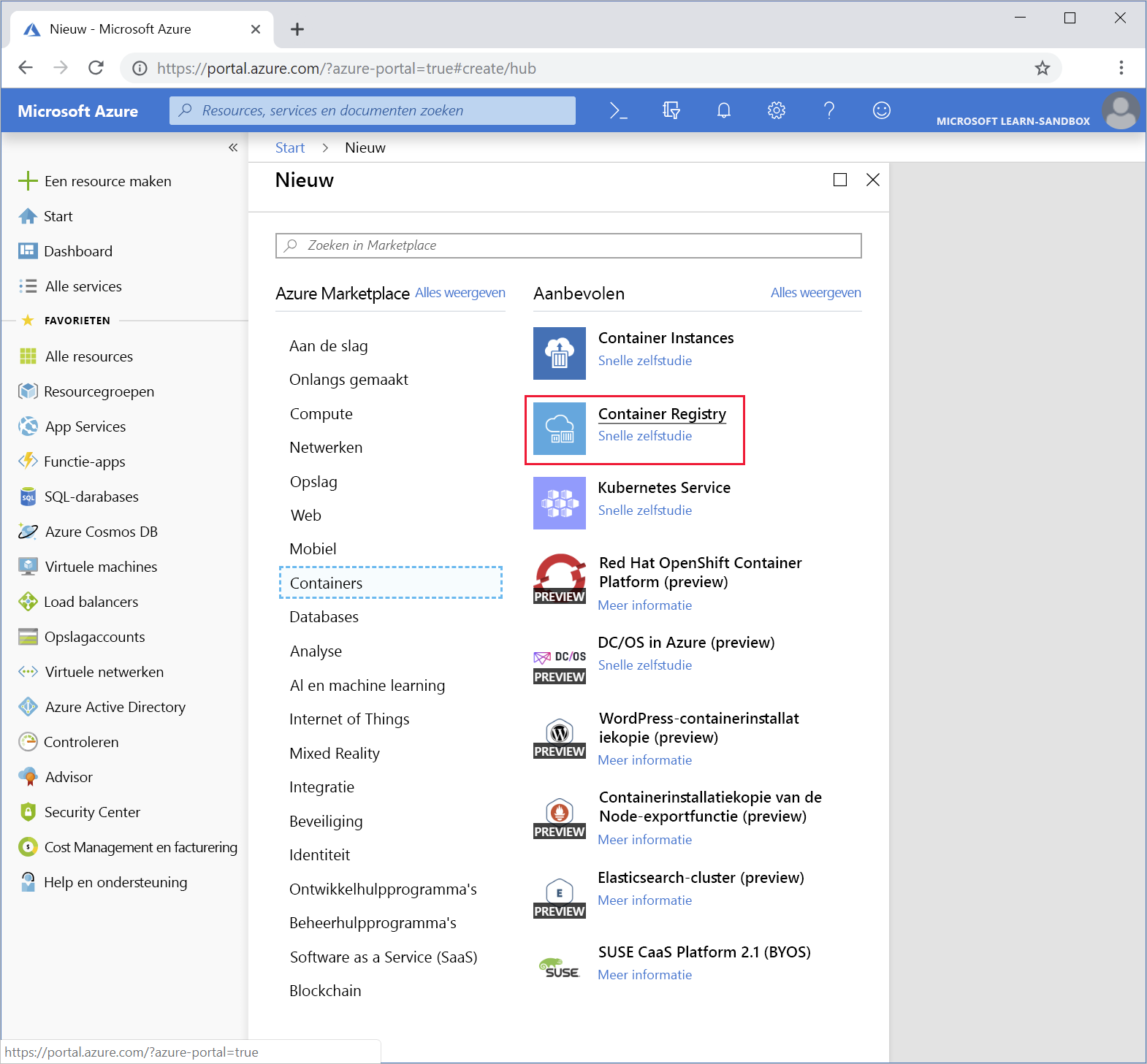Viewport: 1147px width, 1064px height.
Task: Open Meer informatie under Elasticsearch-cluster
Action: pos(645,900)
